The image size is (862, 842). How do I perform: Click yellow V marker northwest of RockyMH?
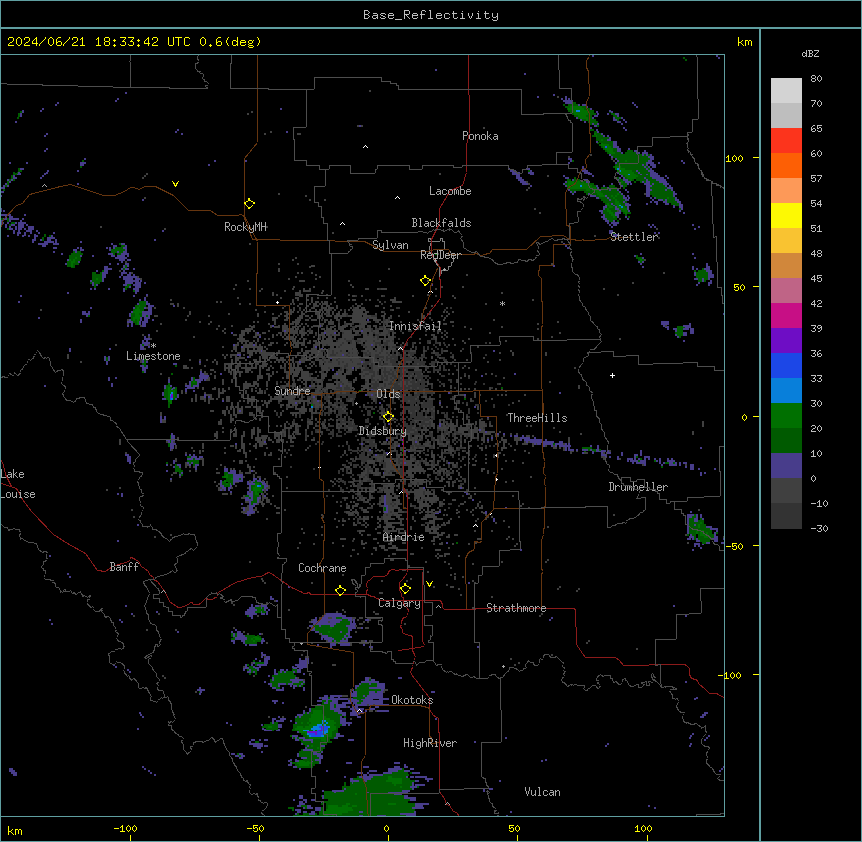point(175,184)
